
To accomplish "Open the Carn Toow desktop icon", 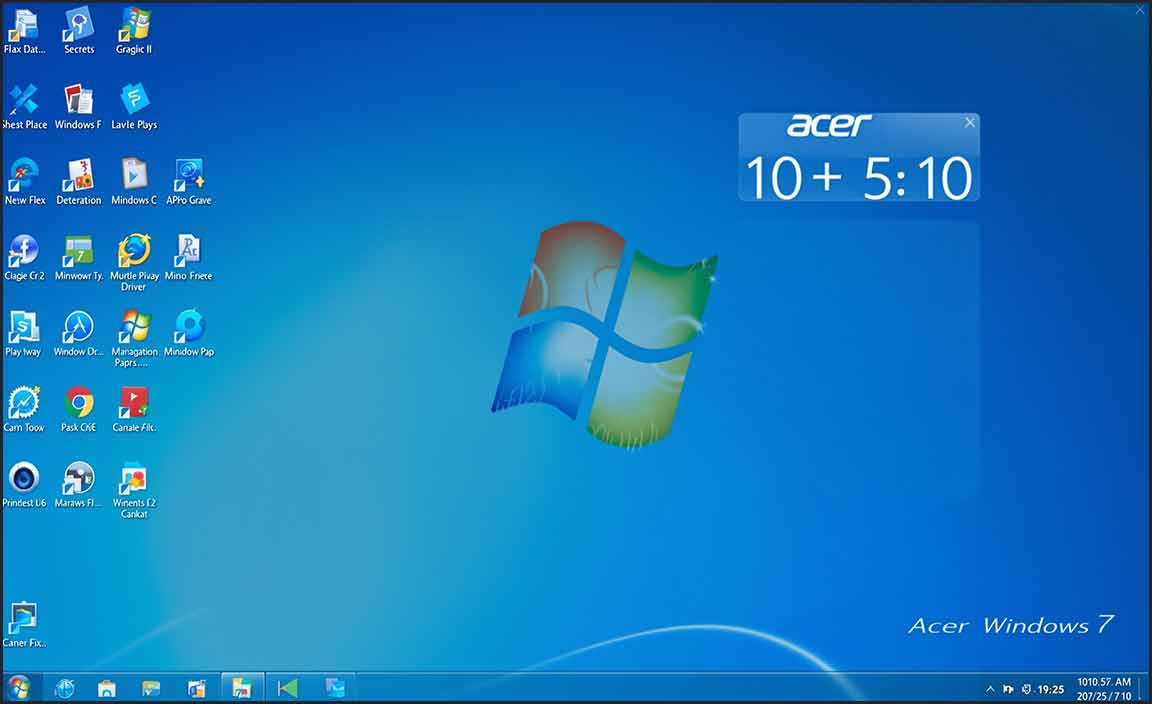I will pyautogui.click(x=24, y=409).
